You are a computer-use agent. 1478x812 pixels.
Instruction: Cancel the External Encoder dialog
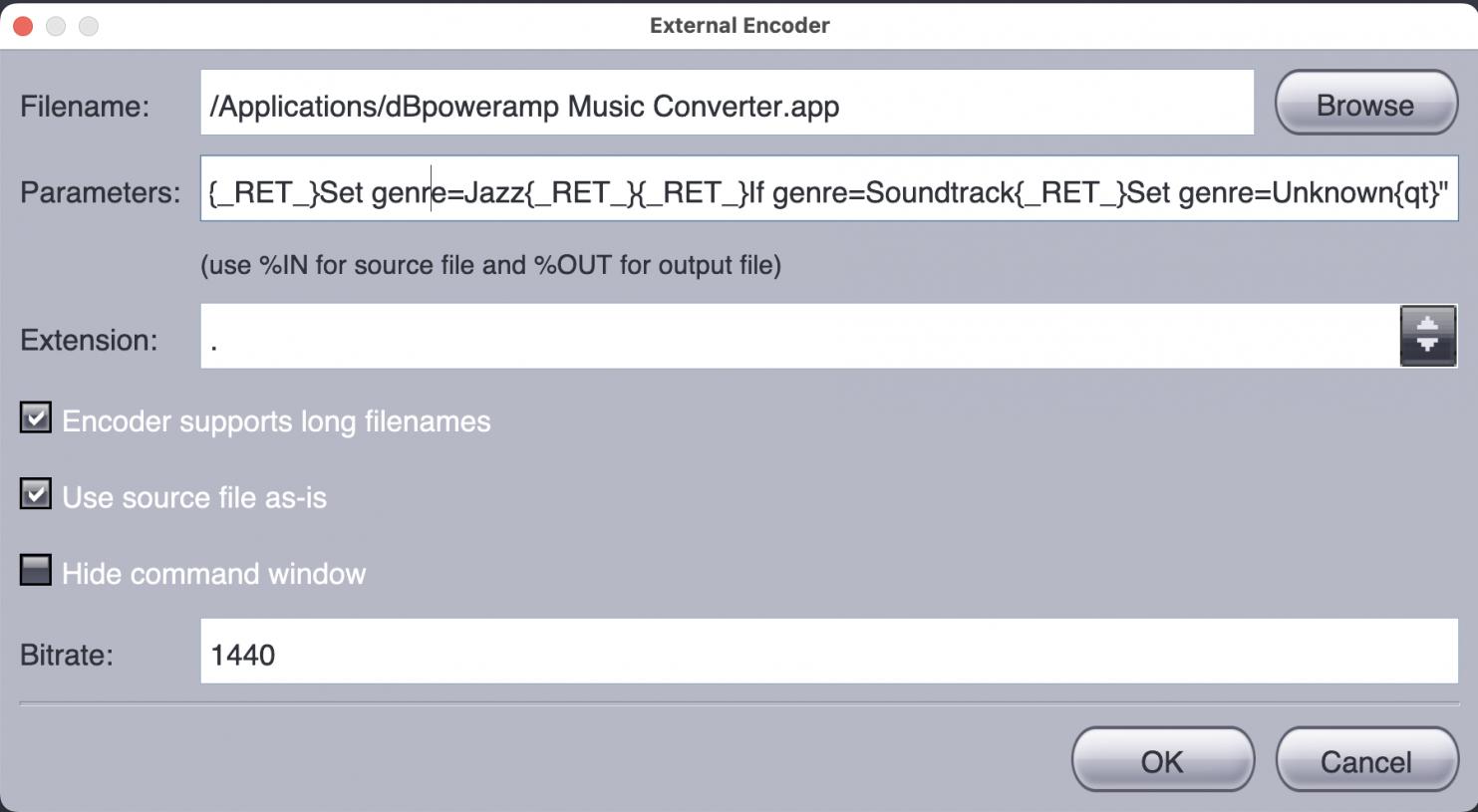click(x=1365, y=761)
